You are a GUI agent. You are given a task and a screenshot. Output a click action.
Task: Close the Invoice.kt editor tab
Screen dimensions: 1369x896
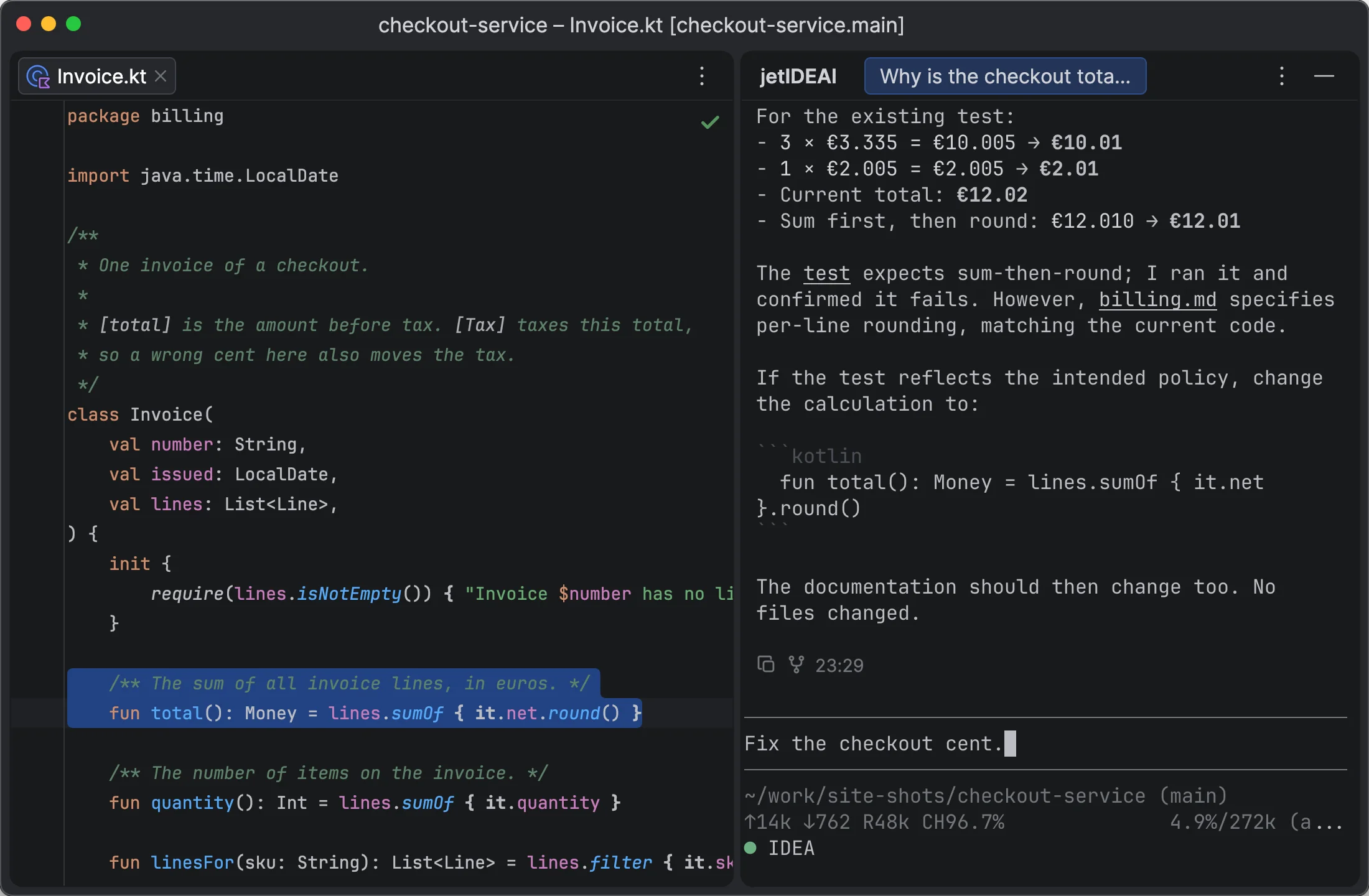pos(161,76)
